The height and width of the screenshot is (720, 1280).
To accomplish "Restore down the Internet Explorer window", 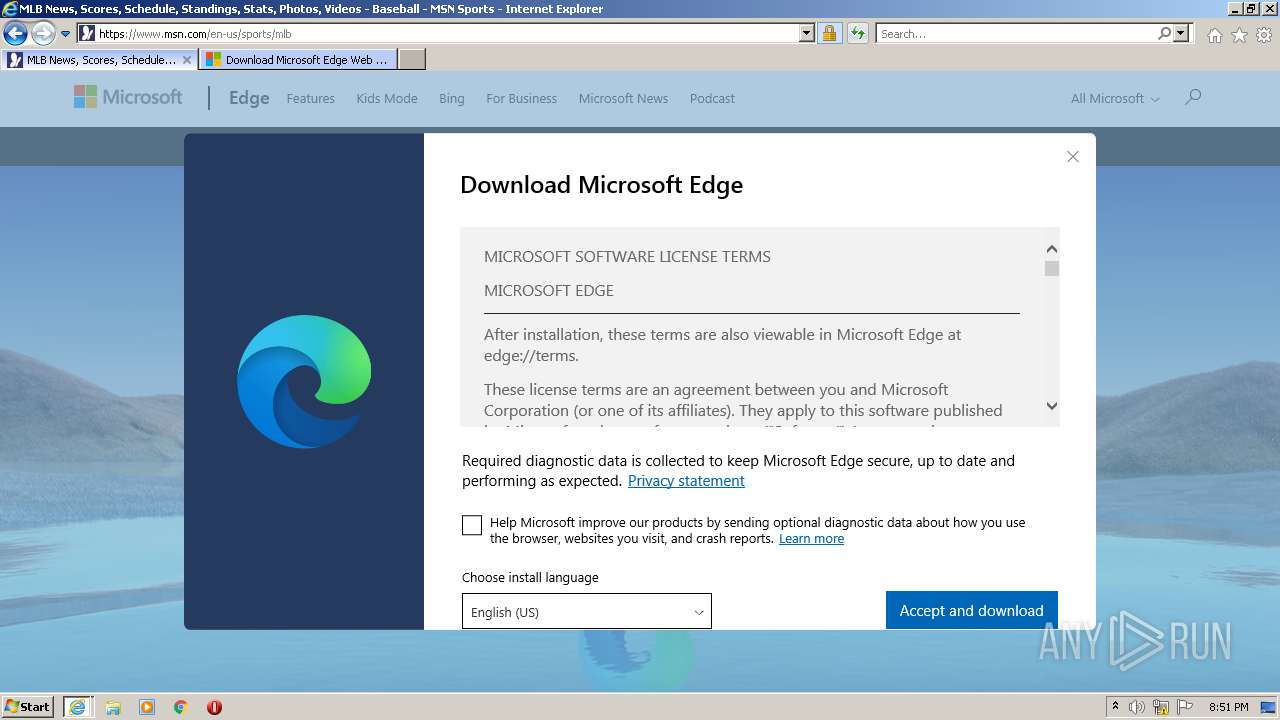I will pyautogui.click(x=1250, y=9).
